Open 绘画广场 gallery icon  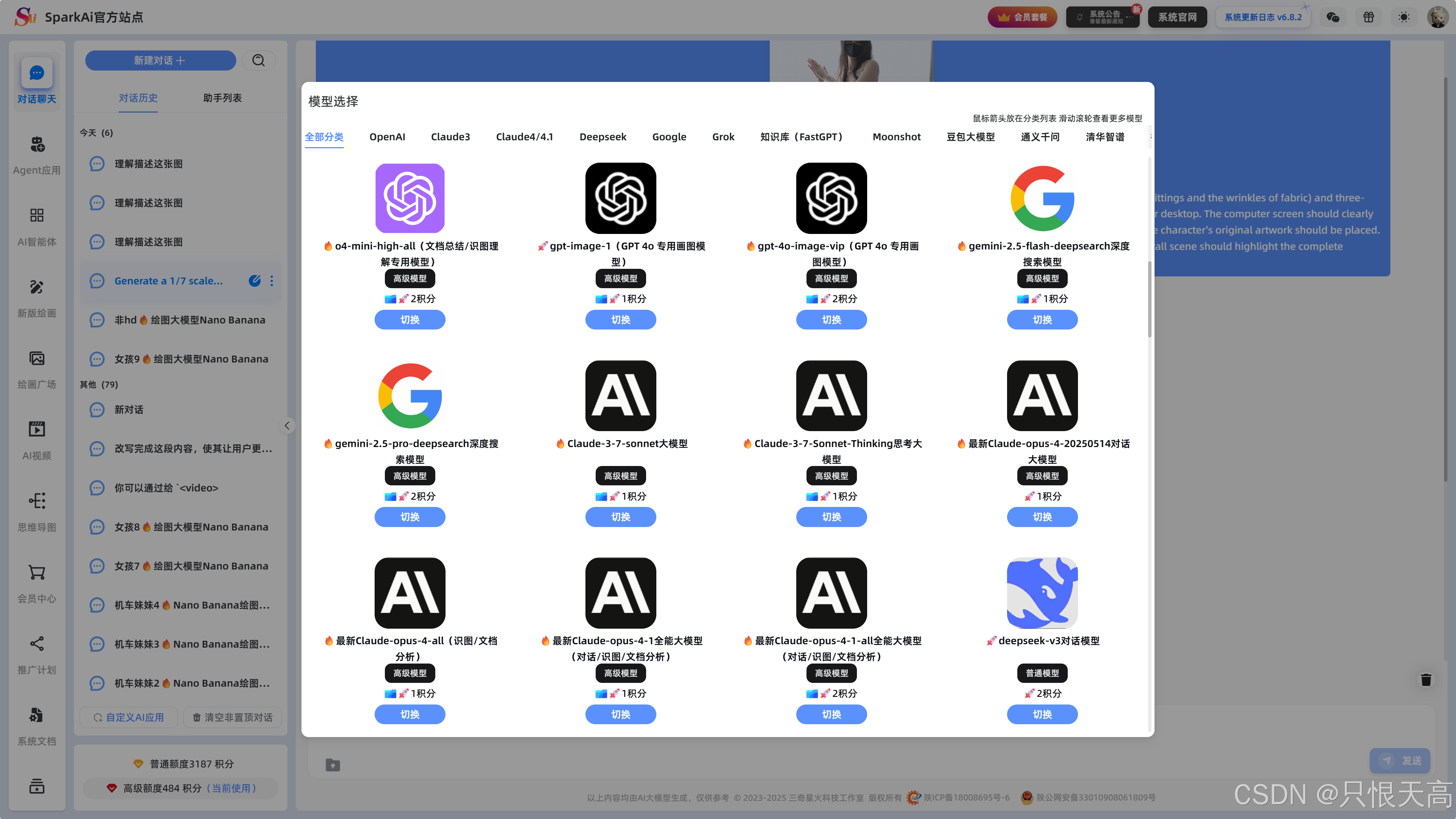point(37,358)
